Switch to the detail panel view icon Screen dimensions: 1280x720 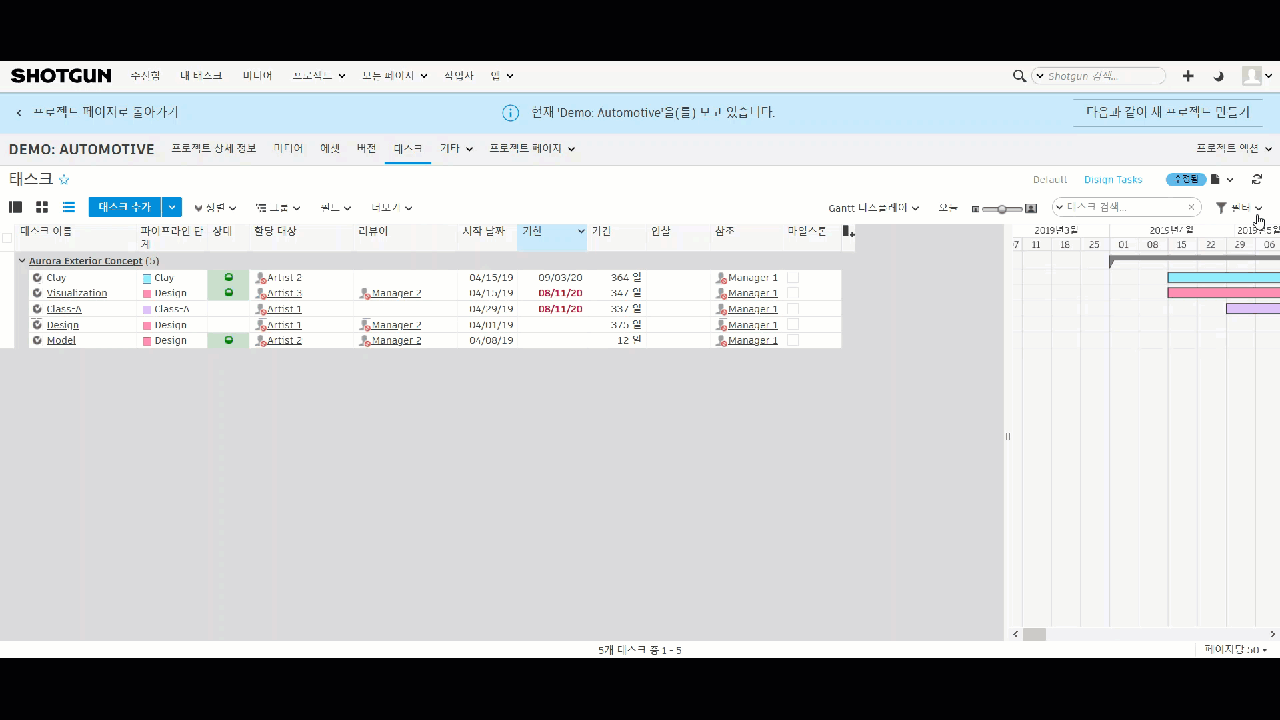pyautogui.click(x=16, y=207)
